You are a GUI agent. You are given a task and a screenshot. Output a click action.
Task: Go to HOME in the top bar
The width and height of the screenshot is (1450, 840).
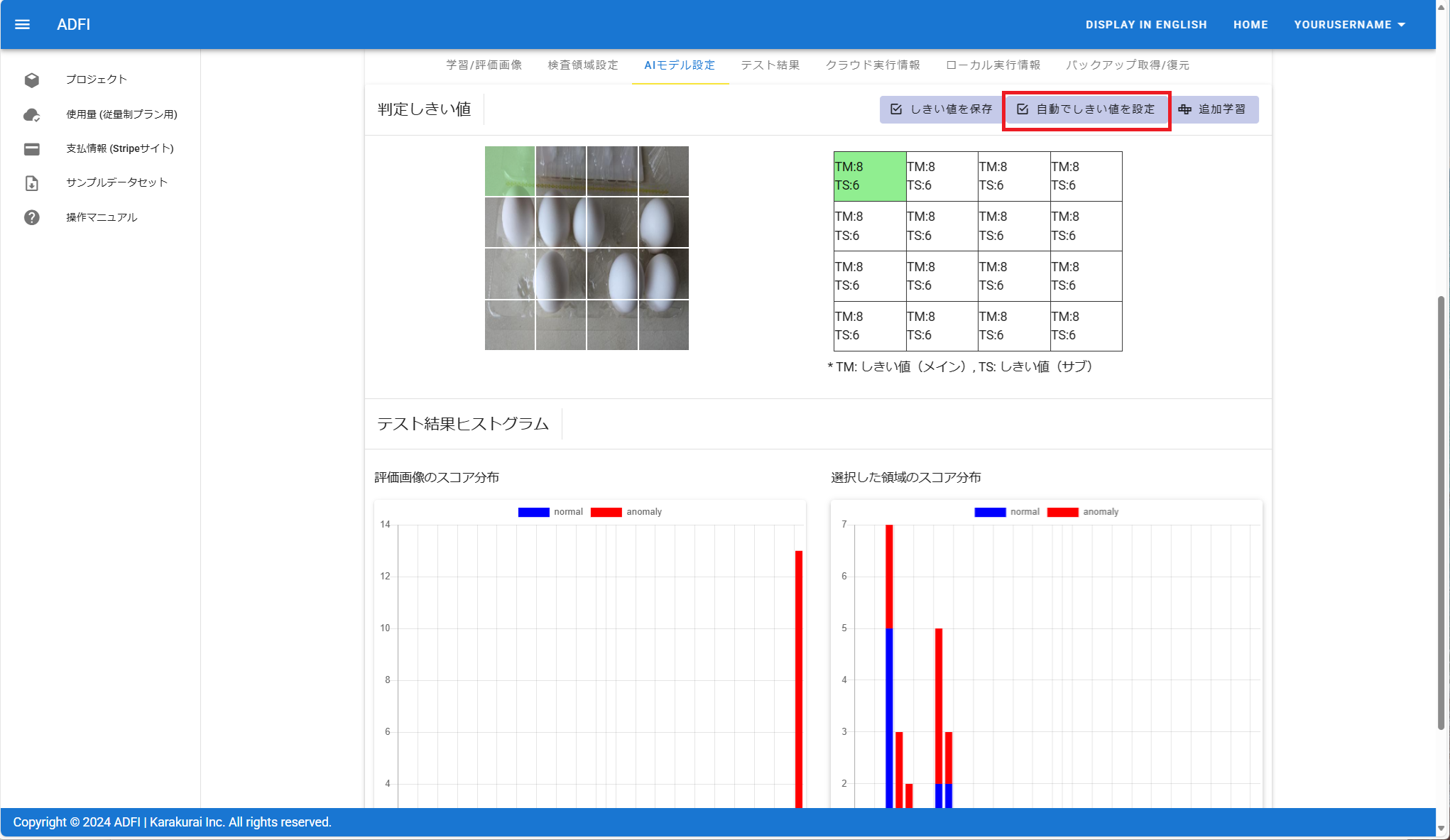1250,24
